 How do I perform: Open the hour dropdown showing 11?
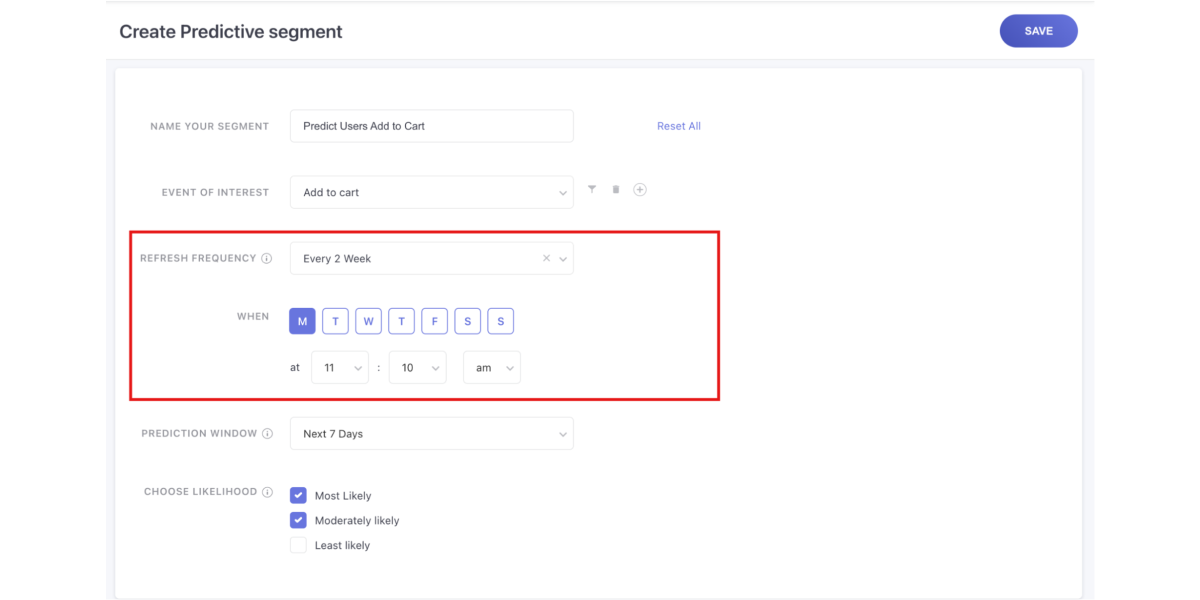click(340, 367)
